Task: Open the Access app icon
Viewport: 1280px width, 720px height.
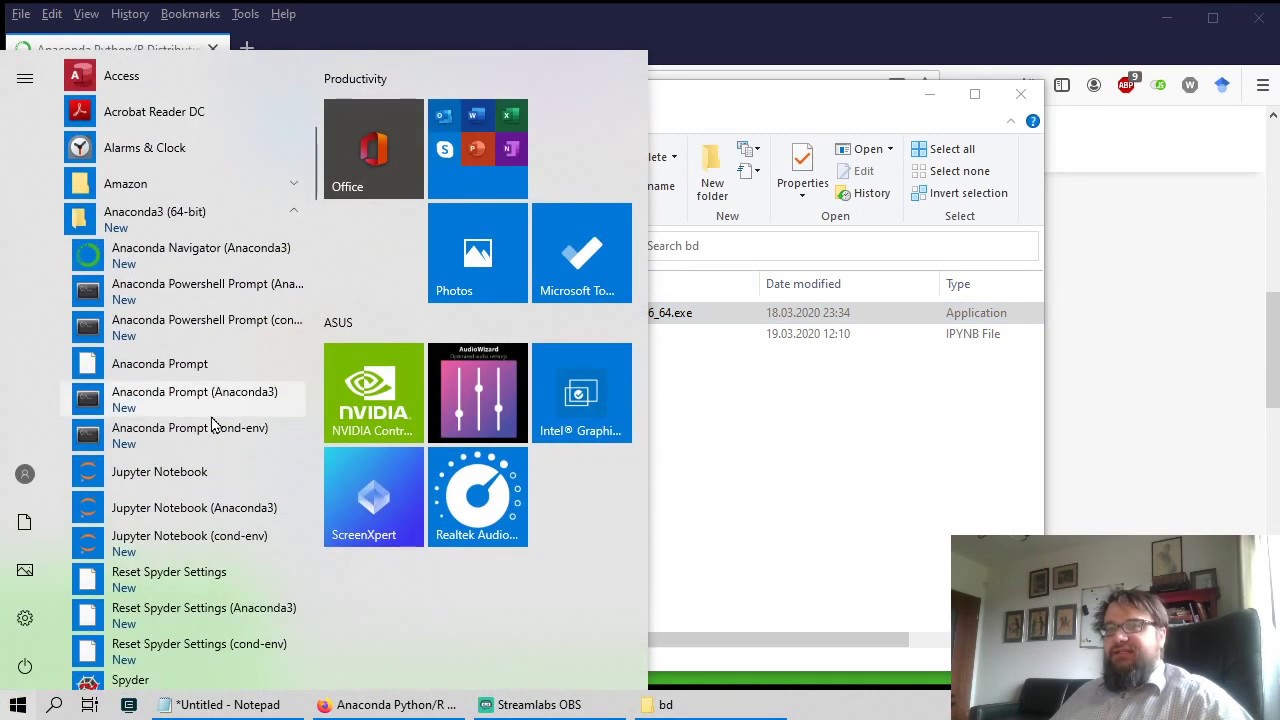Action: (x=80, y=76)
